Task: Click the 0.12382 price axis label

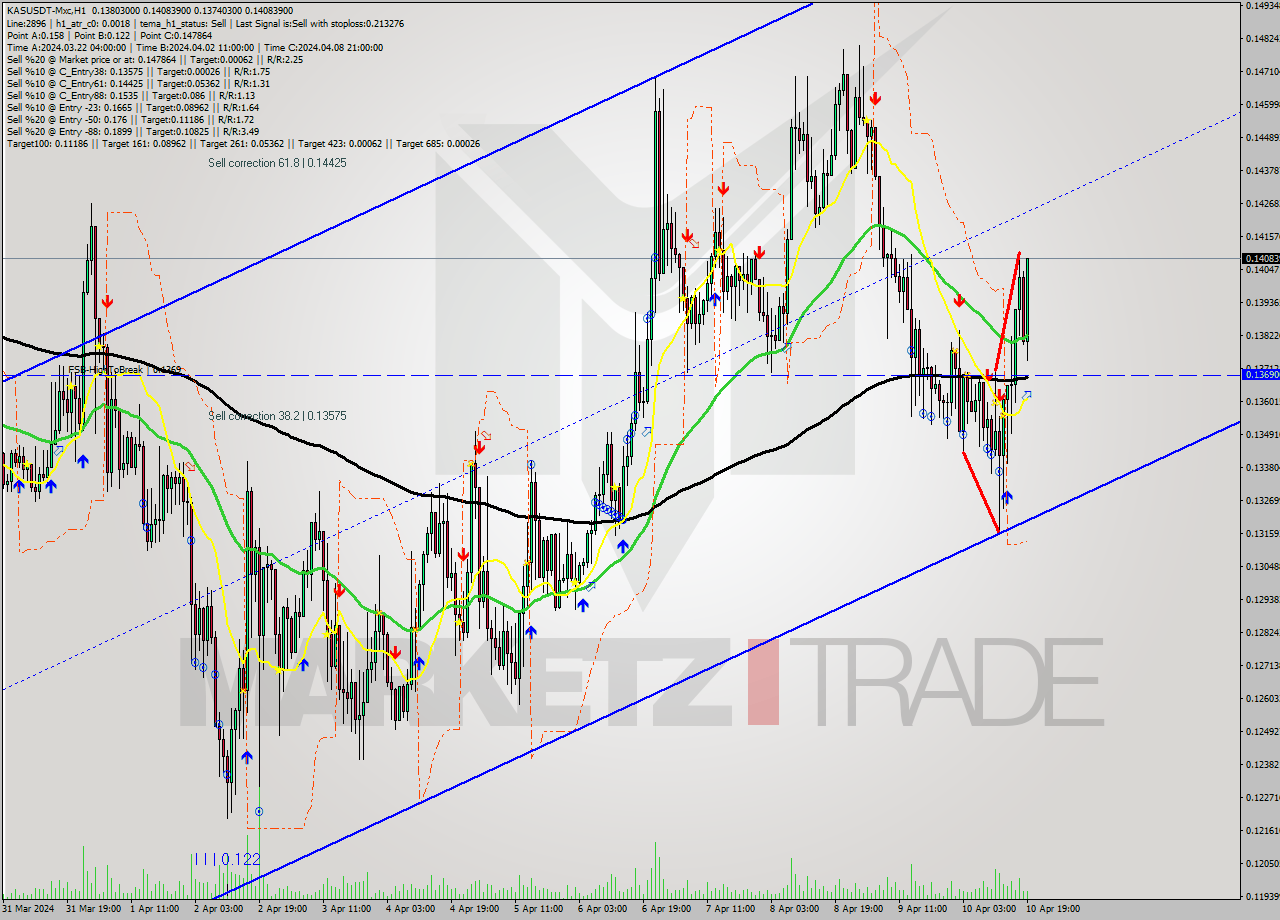Action: click(1261, 764)
